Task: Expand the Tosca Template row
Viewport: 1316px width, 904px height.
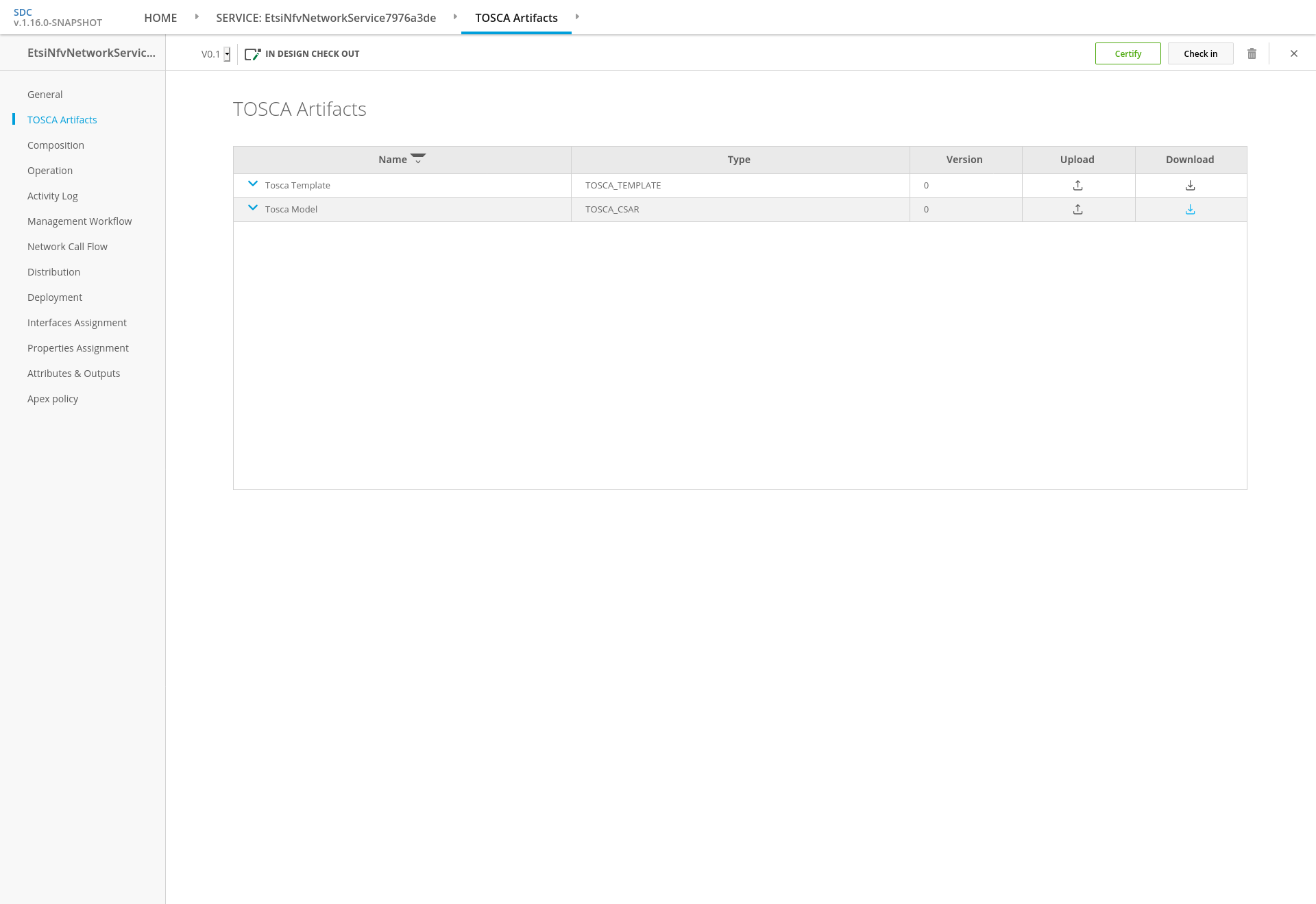Action: coord(252,184)
